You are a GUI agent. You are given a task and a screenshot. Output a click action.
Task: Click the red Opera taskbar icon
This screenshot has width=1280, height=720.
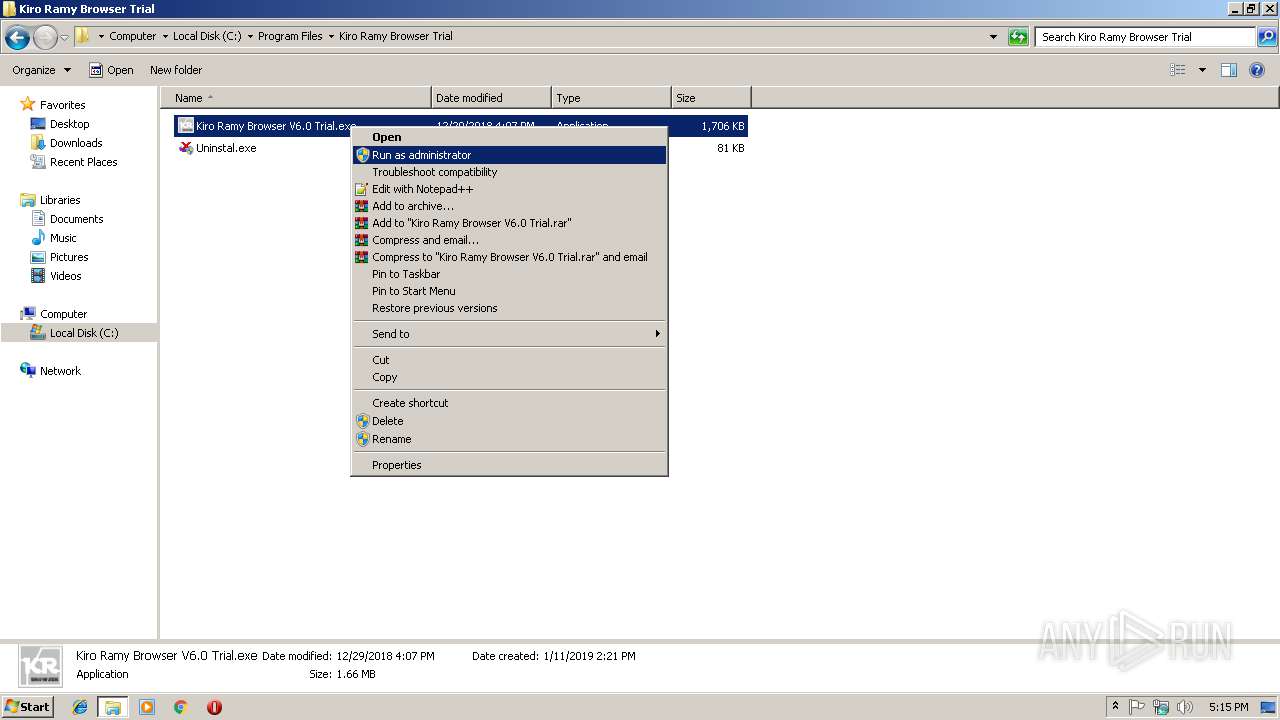pos(214,707)
